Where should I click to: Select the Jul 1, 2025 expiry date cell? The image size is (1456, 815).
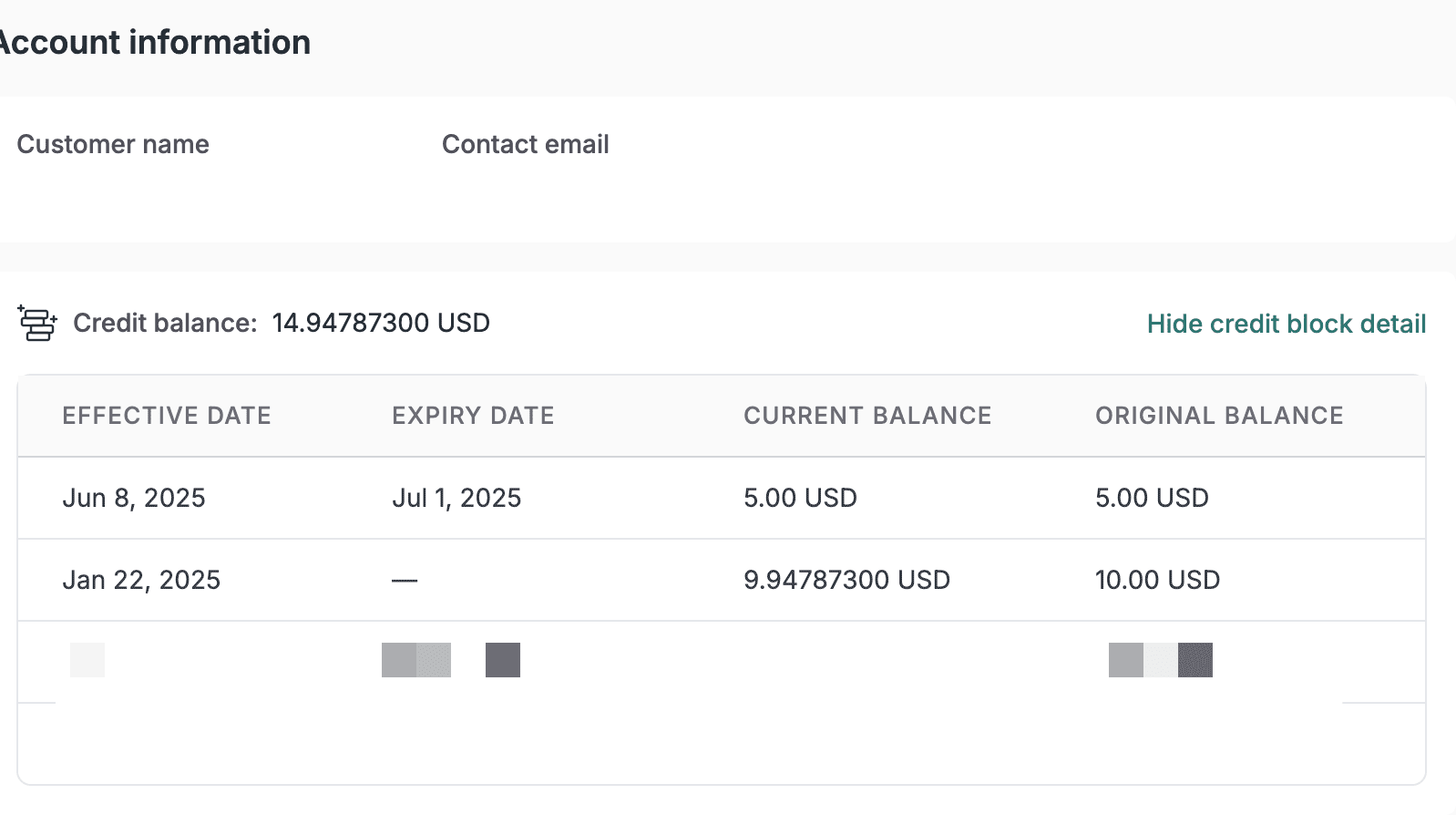456,498
